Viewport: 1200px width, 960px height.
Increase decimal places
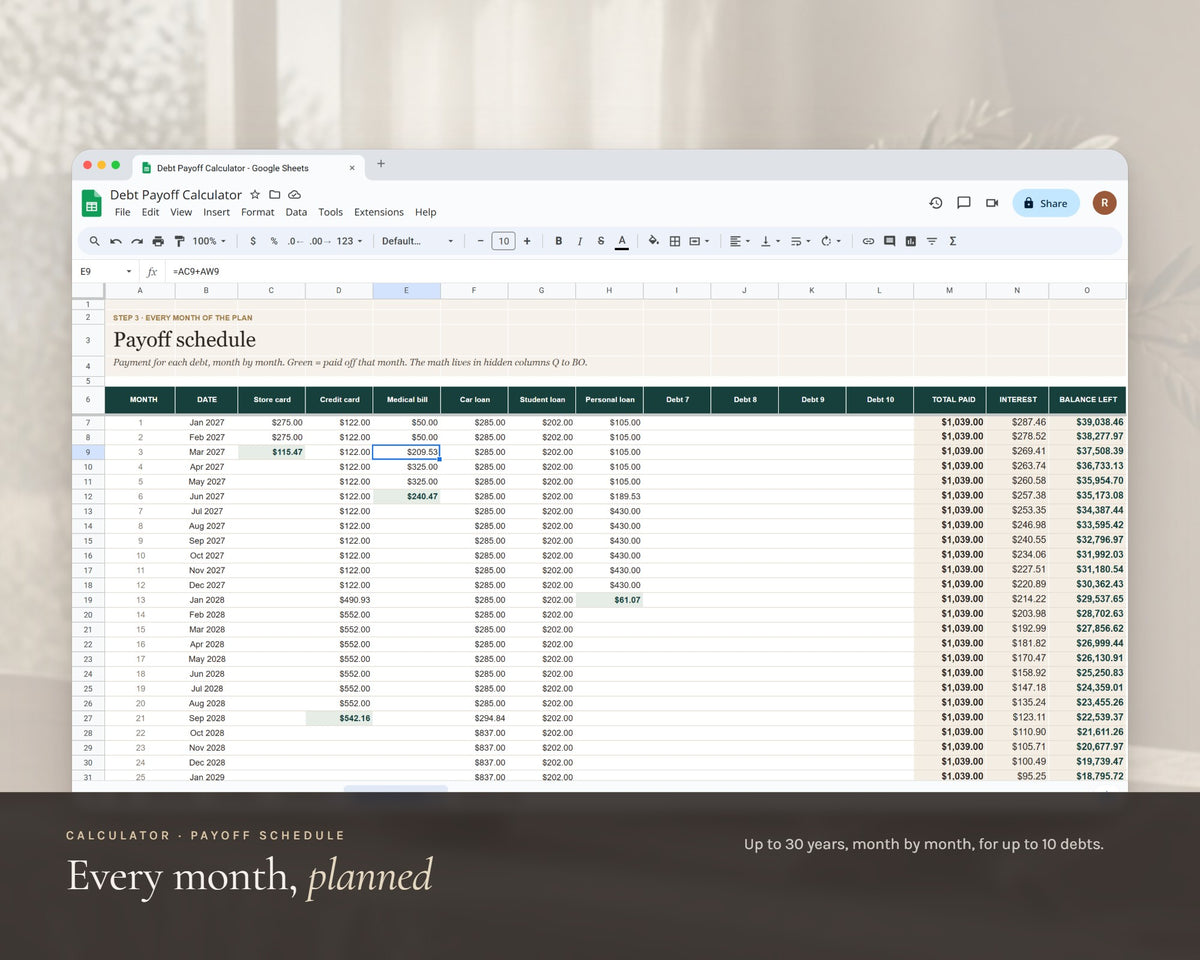[318, 241]
